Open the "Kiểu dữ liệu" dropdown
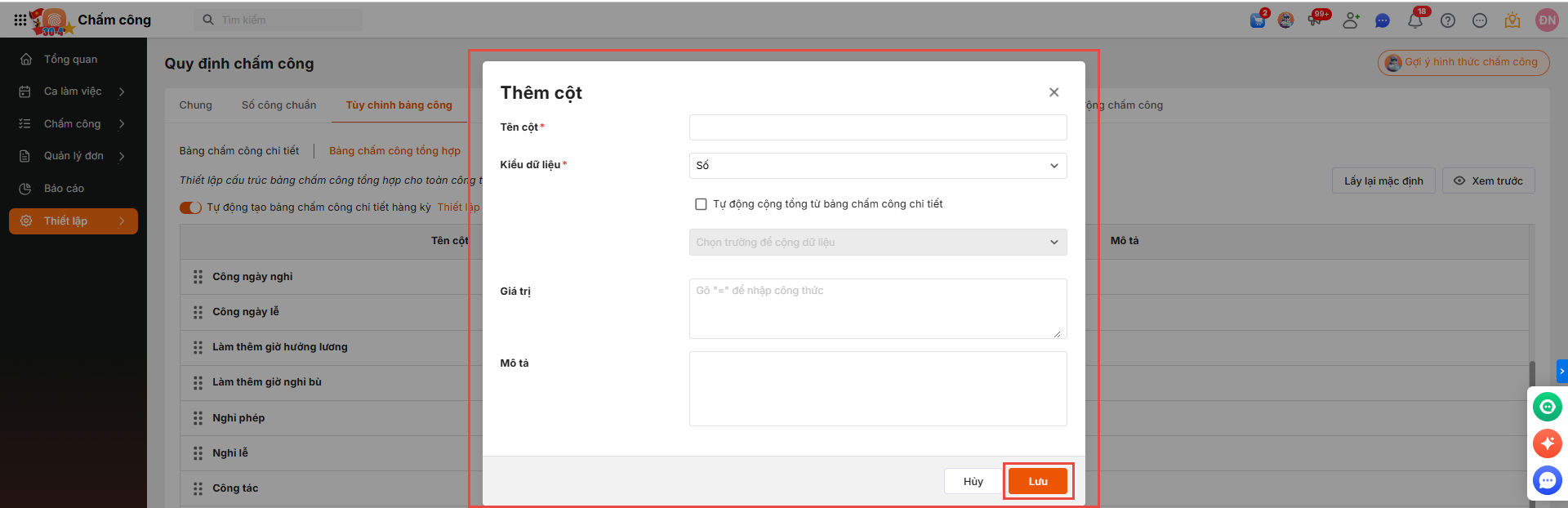Screen dimensions: 1568x508 (878, 166)
